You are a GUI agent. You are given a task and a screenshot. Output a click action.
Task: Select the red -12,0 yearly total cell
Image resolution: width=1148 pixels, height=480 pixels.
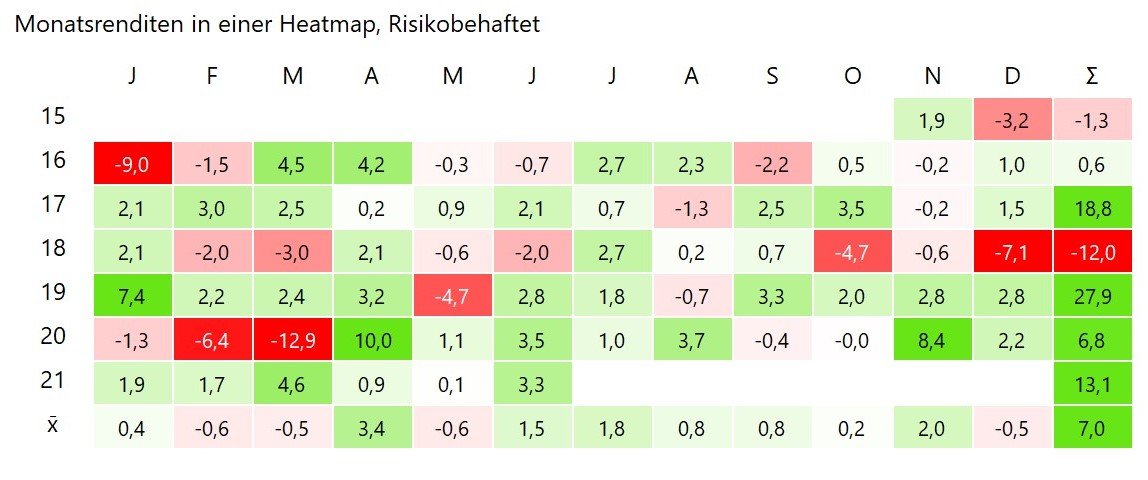pyautogui.click(x=1091, y=251)
